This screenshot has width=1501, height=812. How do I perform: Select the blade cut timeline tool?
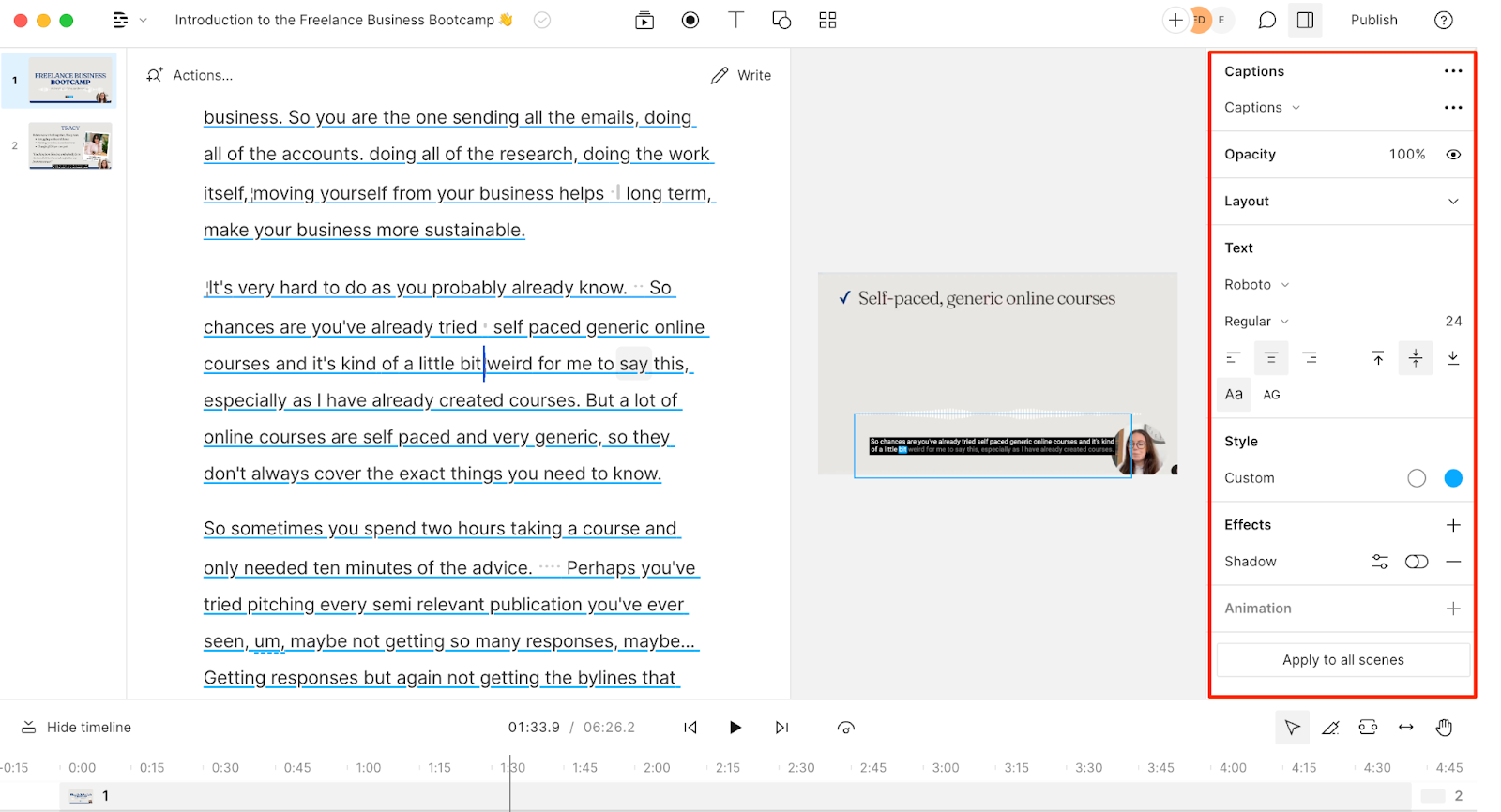pyautogui.click(x=1330, y=728)
